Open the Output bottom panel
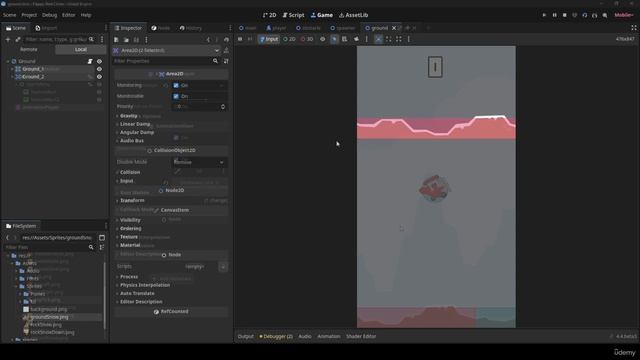Image resolution: width=640 pixels, height=360 pixels. (245, 336)
